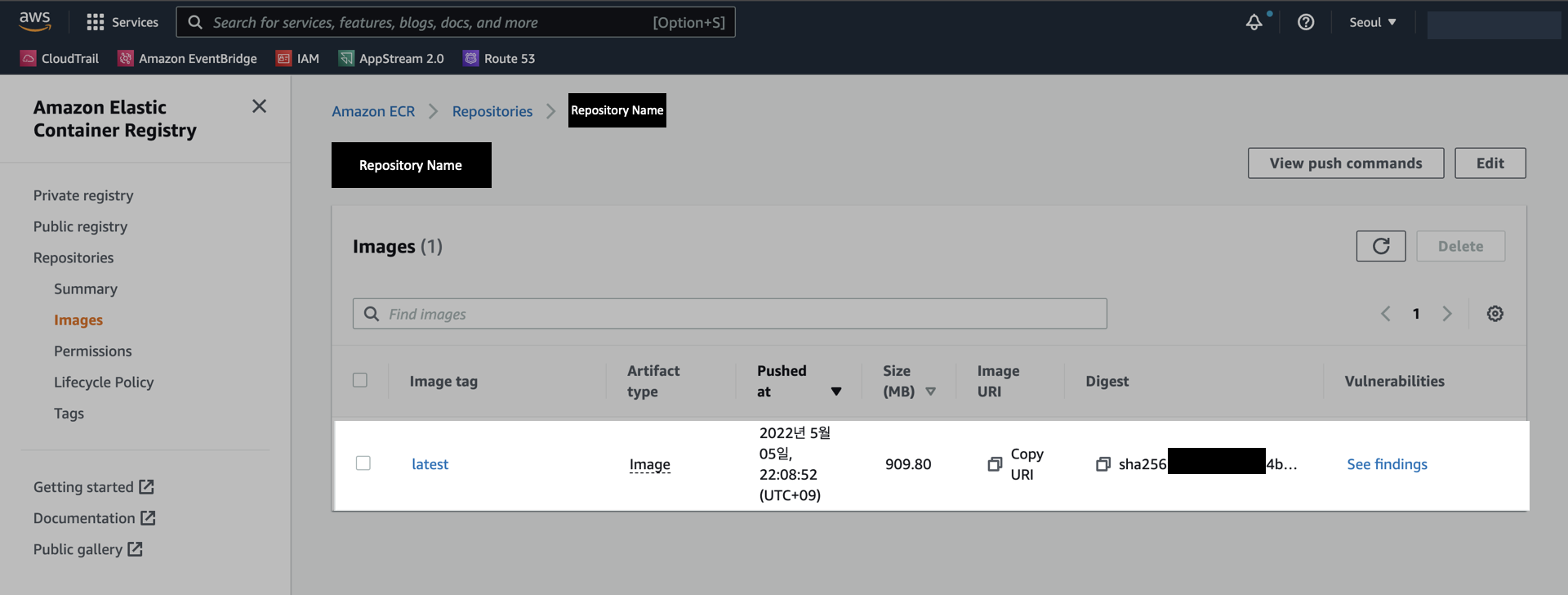Close the Amazon ECR side panel
The image size is (1568, 595).
259,106
